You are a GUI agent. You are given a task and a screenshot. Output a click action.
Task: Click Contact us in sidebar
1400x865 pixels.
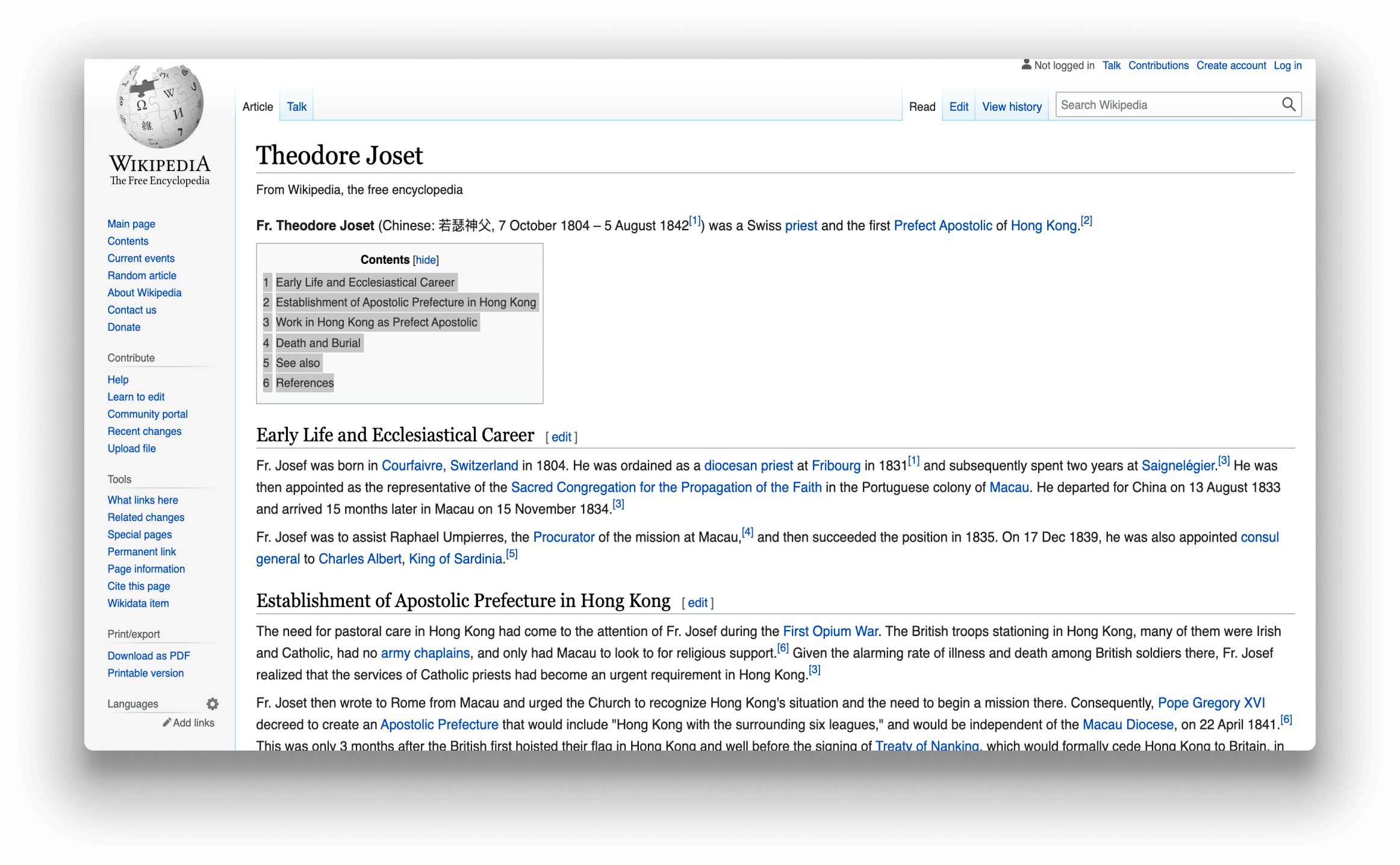pos(132,310)
